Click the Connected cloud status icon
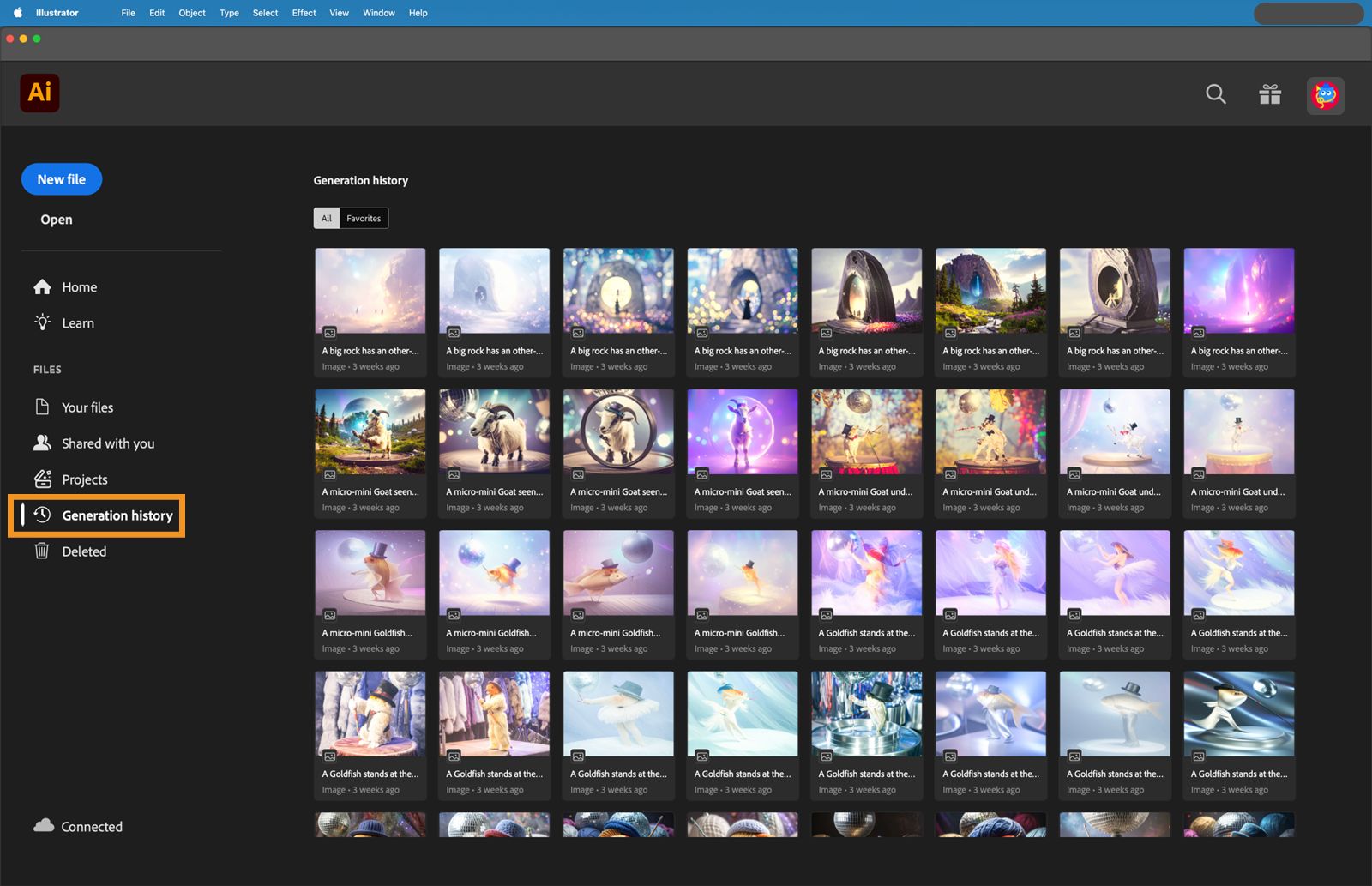Screen dimensions: 1372x886 tap(44, 826)
